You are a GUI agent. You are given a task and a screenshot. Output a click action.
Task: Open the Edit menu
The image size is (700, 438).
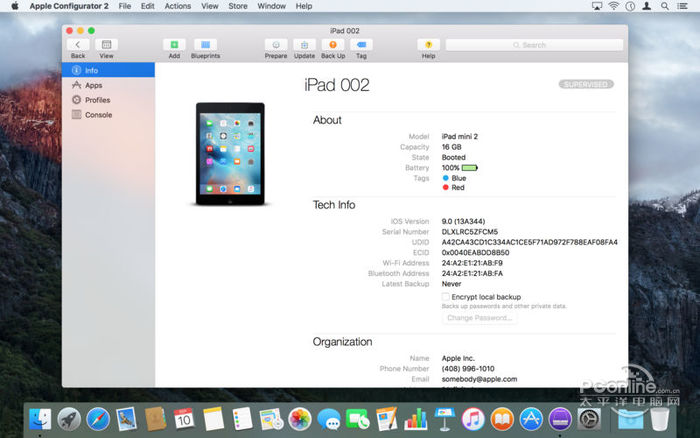coord(147,6)
